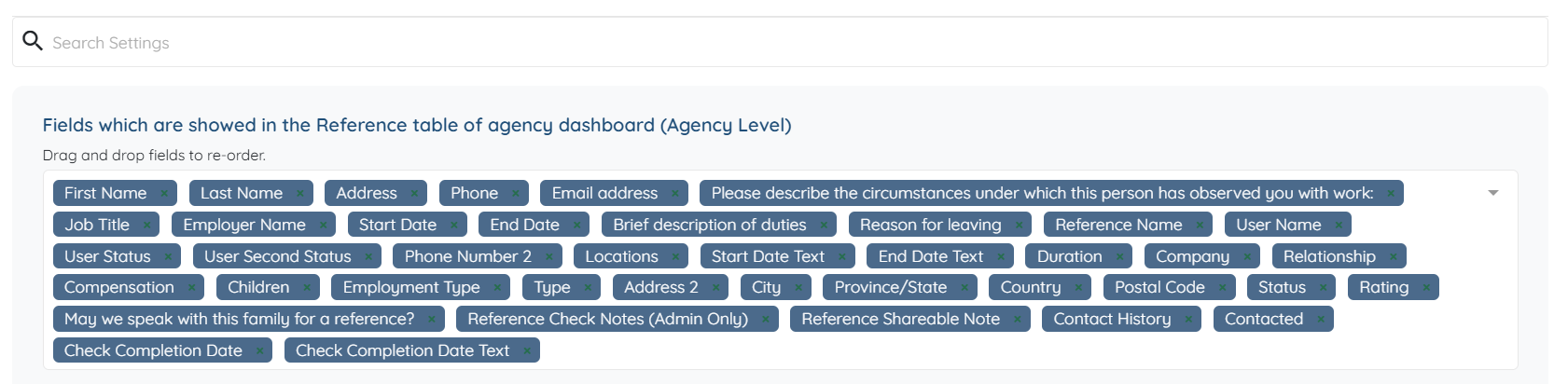Remove the First Name tag
Screen dimensions: 1568x384
coord(164,194)
